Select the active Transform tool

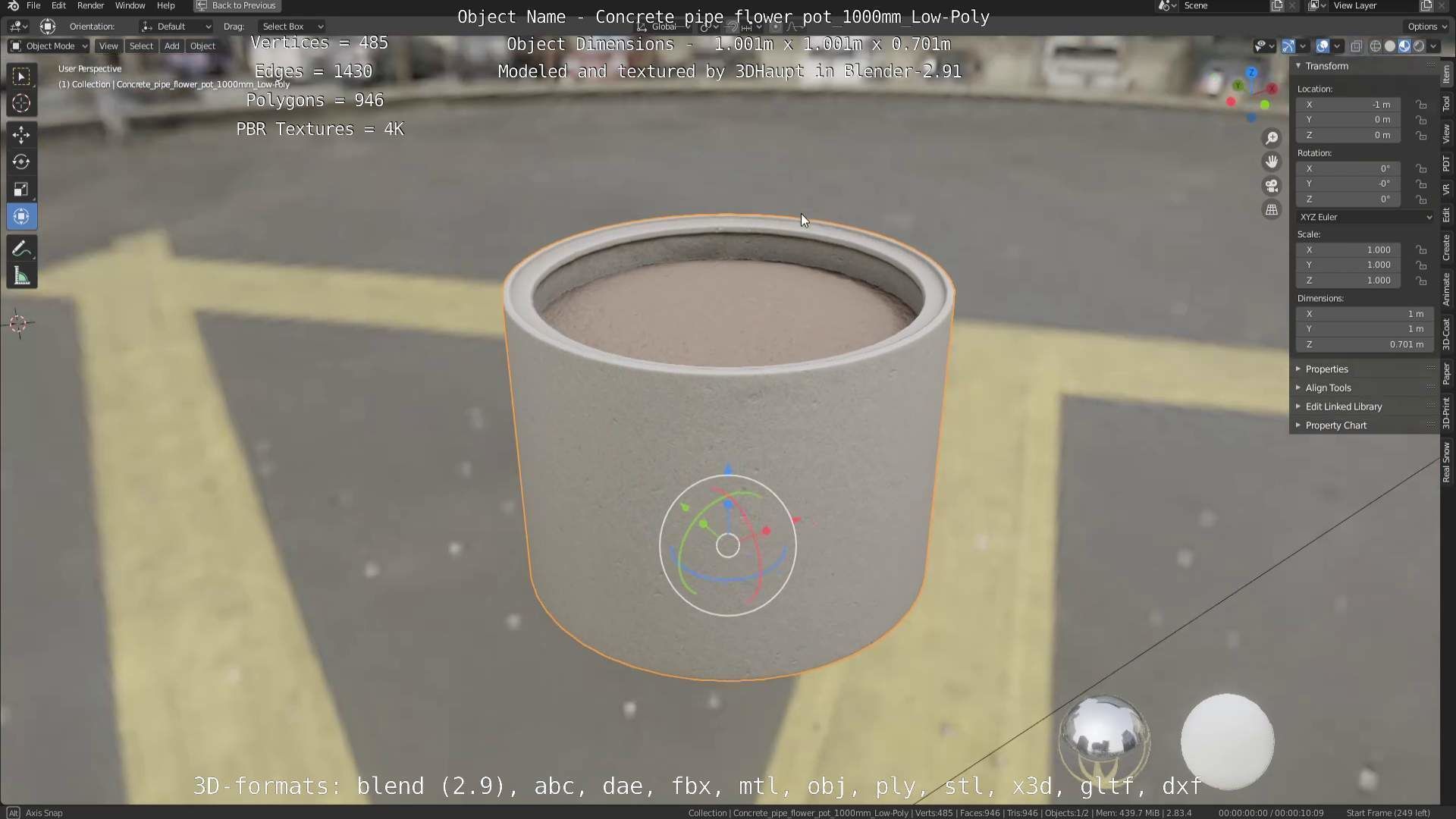tap(21, 217)
